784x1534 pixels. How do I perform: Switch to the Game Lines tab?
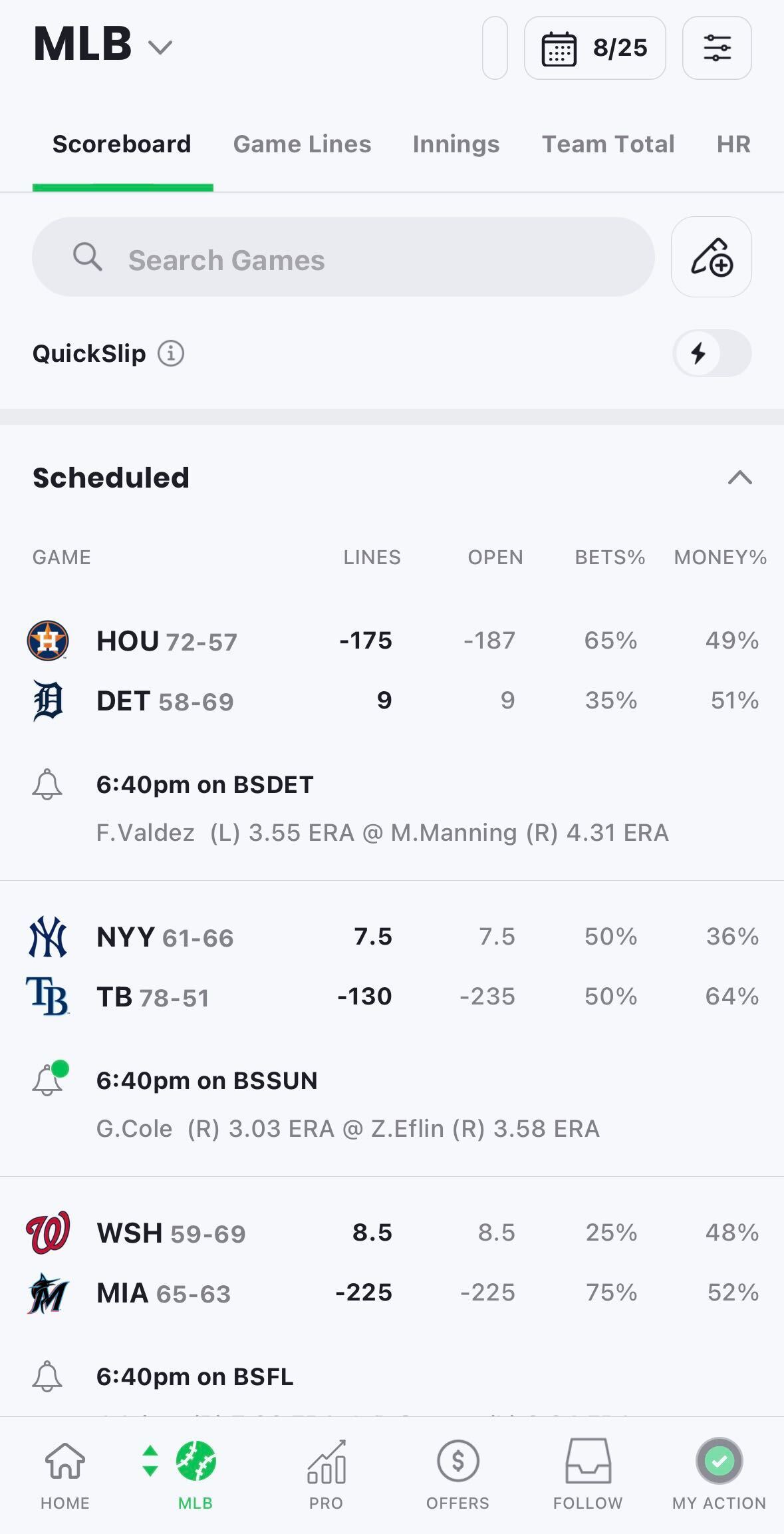pyautogui.click(x=302, y=144)
